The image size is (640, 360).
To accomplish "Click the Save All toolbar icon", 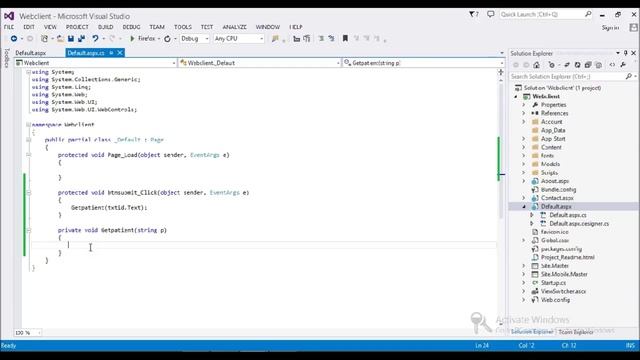I will pyautogui.click(x=81, y=38).
